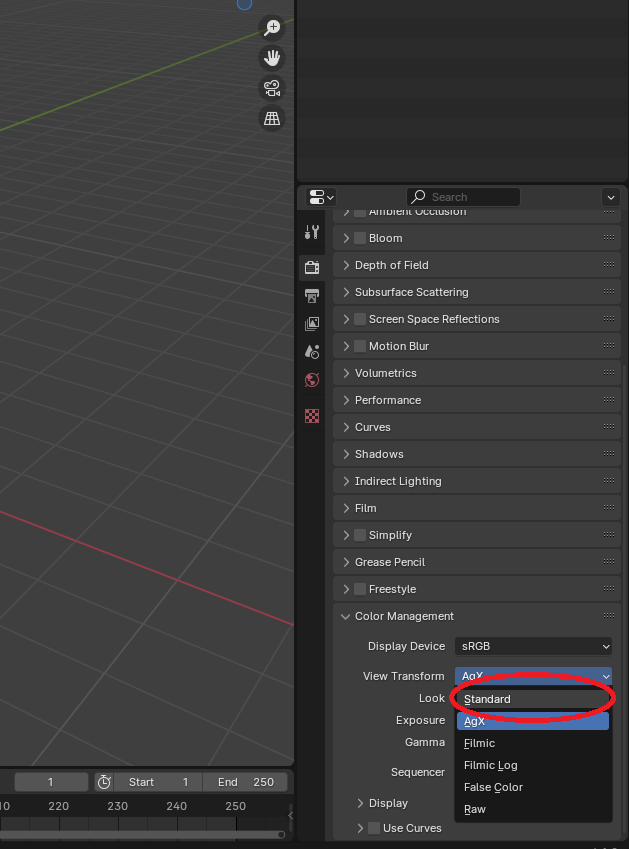Expand the Grease Pencil panel
This screenshot has height=849, width=629.
[x=476, y=562]
